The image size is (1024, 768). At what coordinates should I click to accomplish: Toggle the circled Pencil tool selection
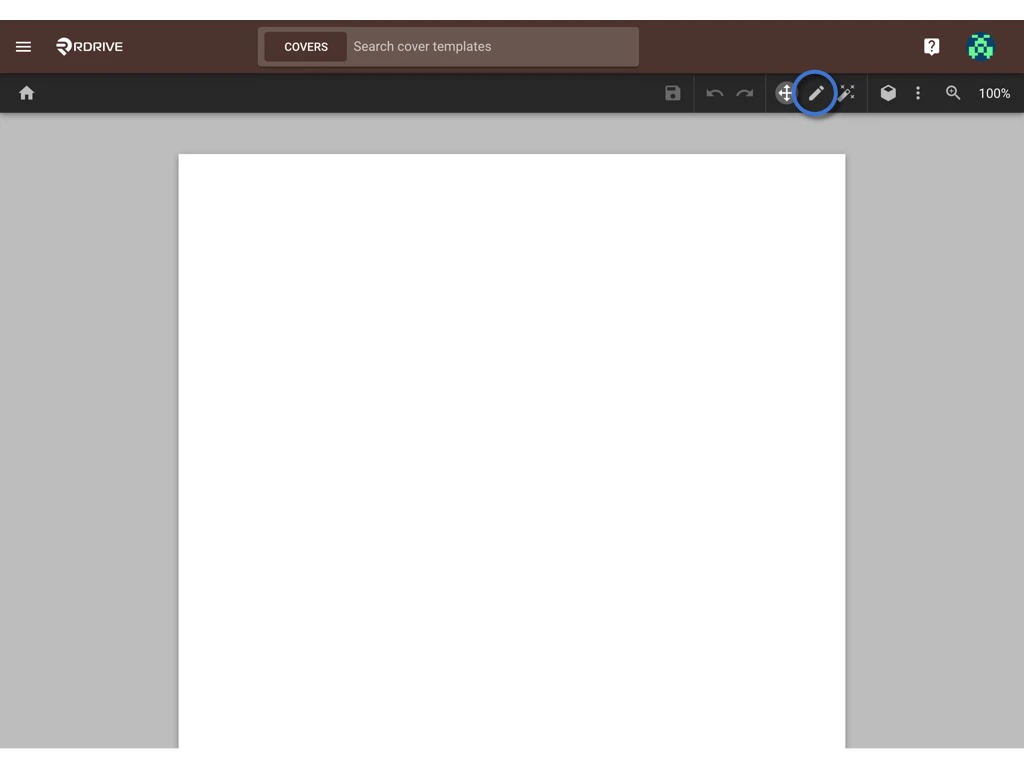tap(816, 93)
